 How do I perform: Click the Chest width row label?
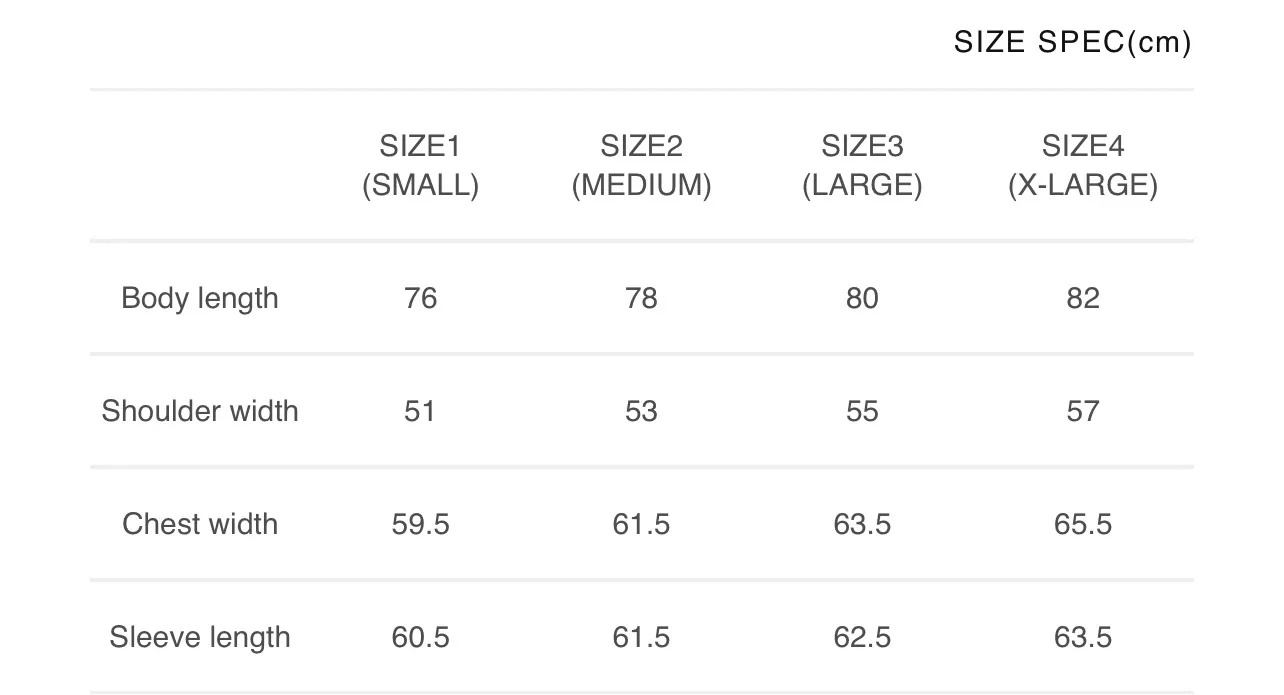[200, 524]
